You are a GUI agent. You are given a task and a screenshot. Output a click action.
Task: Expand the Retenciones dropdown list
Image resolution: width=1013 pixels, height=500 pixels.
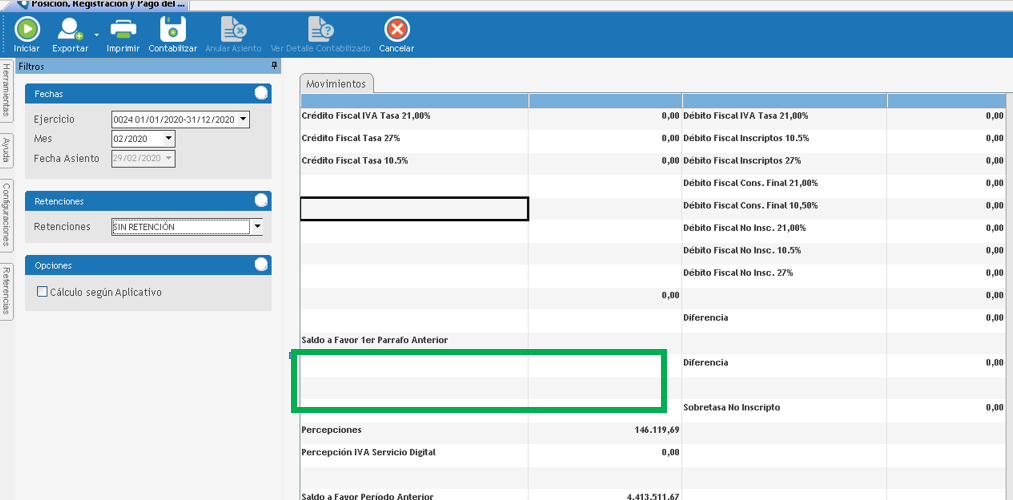pos(257,227)
